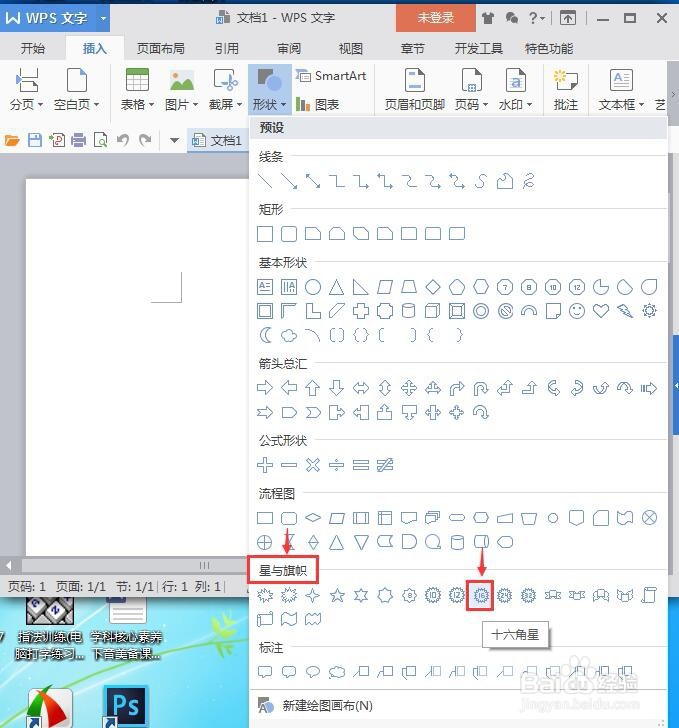
Task: Select the 32-point star shape
Action: coord(529,595)
